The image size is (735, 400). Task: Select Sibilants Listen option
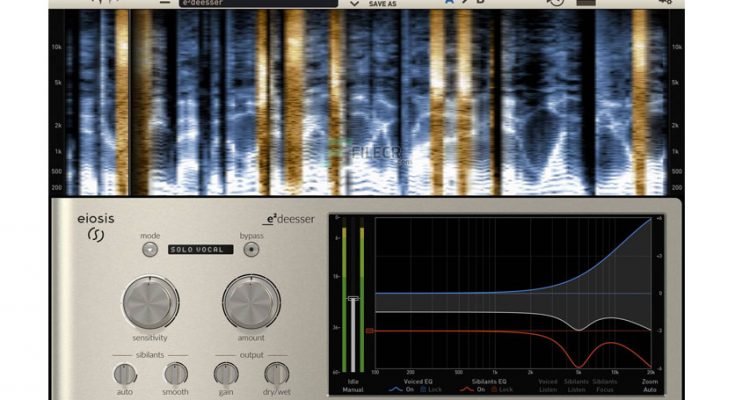point(577,385)
